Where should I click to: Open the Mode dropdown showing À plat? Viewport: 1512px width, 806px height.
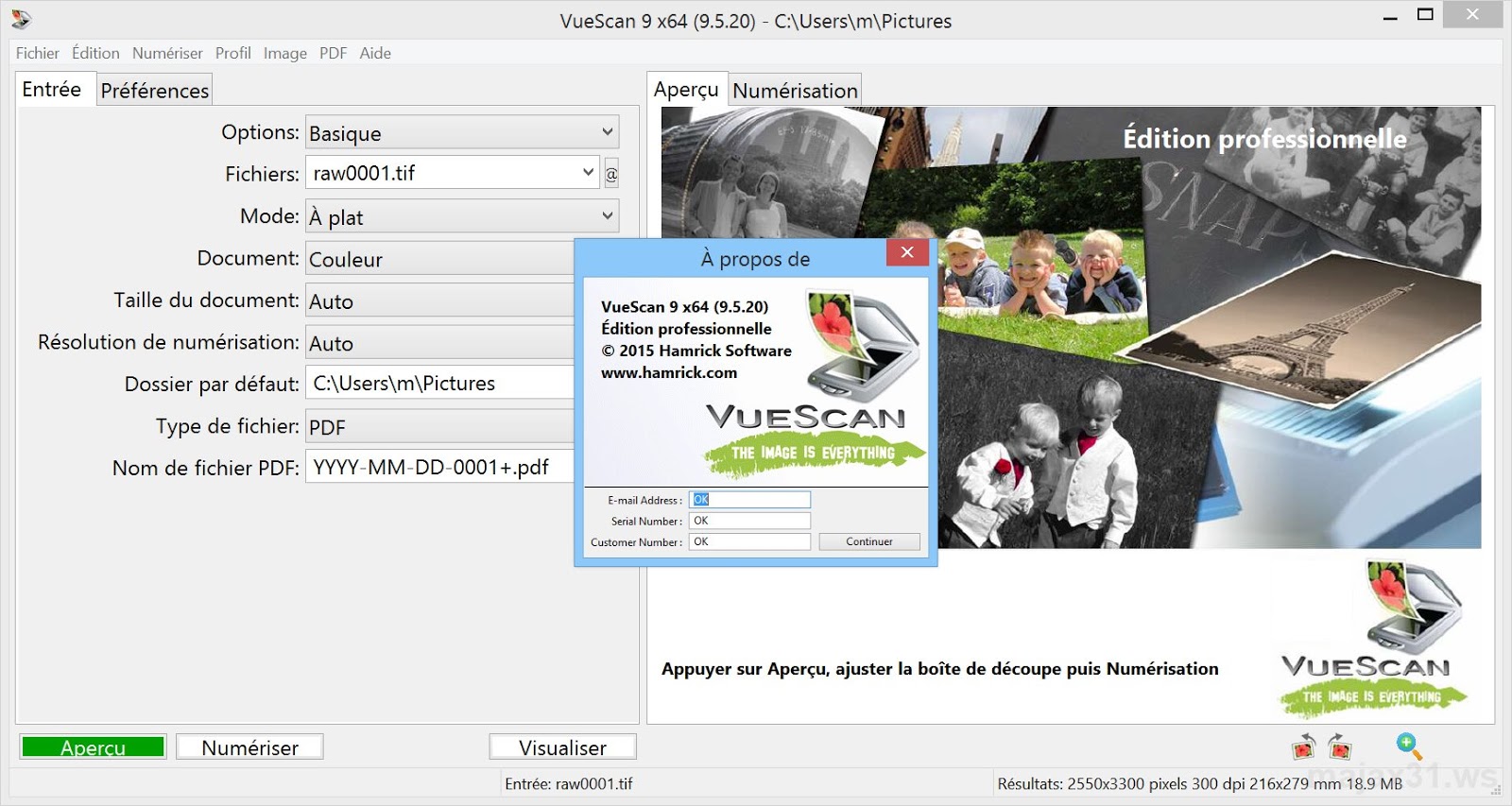462,216
